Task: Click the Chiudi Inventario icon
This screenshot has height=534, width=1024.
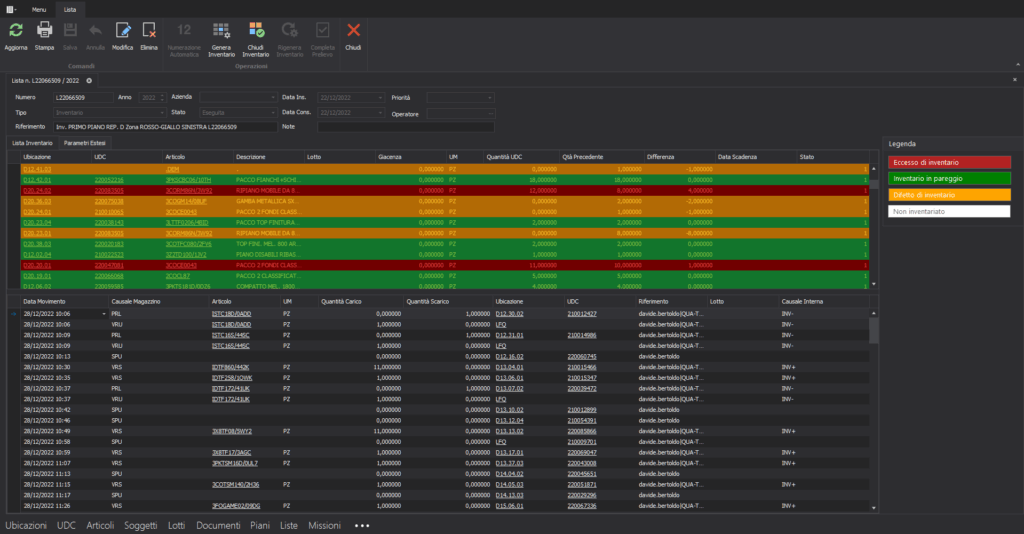Action: (x=255, y=31)
